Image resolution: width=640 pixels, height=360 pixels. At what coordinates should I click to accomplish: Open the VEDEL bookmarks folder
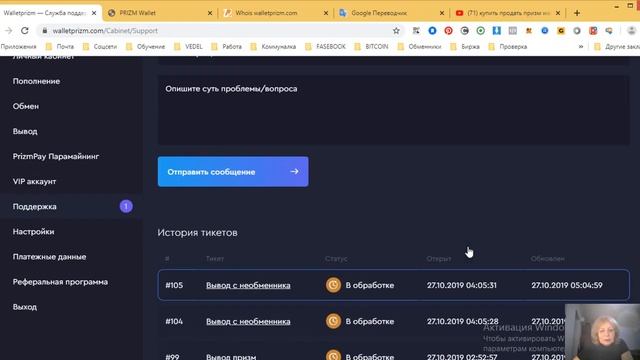[188, 47]
